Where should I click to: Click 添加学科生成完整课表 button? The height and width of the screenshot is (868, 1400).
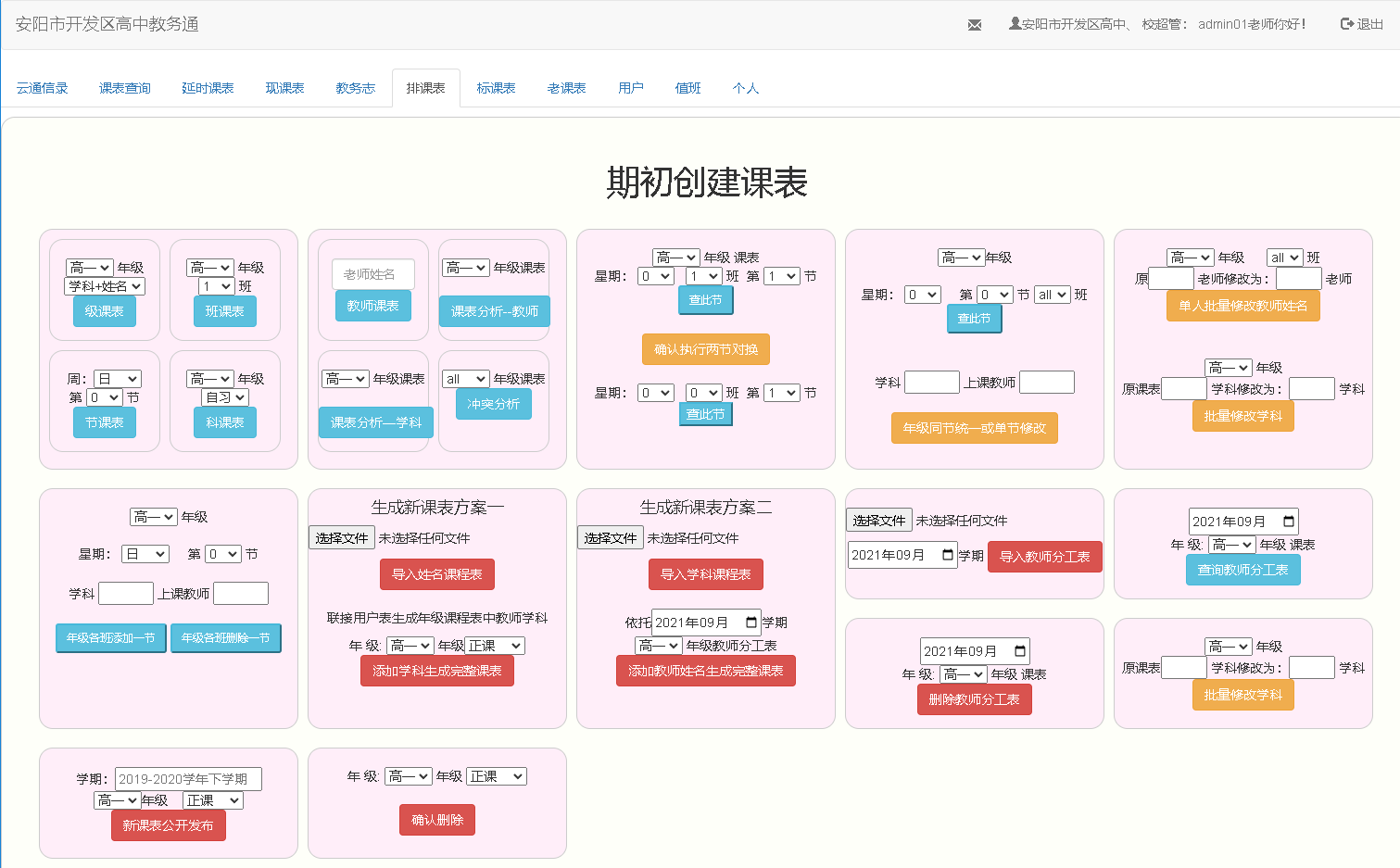pyautogui.click(x=437, y=671)
